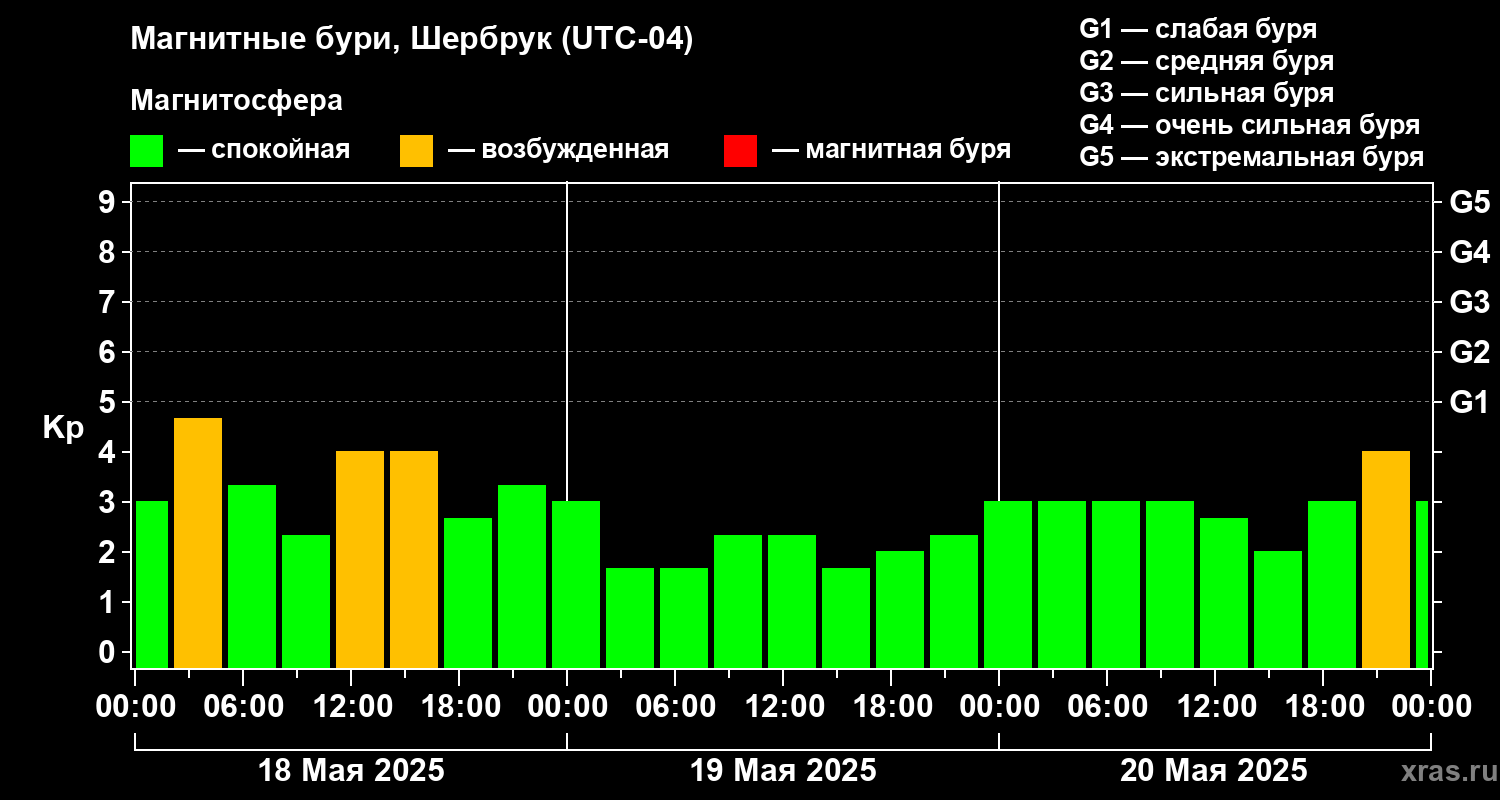The image size is (1500, 800).
Task: Click the orange bar at 12:00 on 18 May
Action: tap(360, 559)
